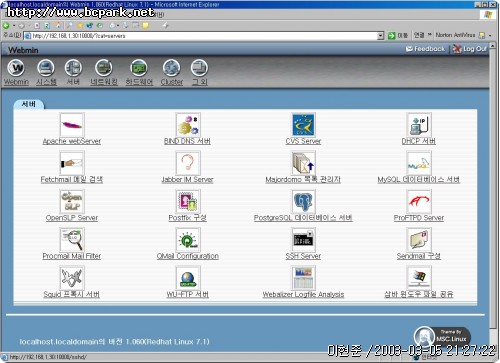Image resolution: width=500 pixels, height=363 pixels.
Task: Open the MySQL database server icon
Action: coord(419,163)
